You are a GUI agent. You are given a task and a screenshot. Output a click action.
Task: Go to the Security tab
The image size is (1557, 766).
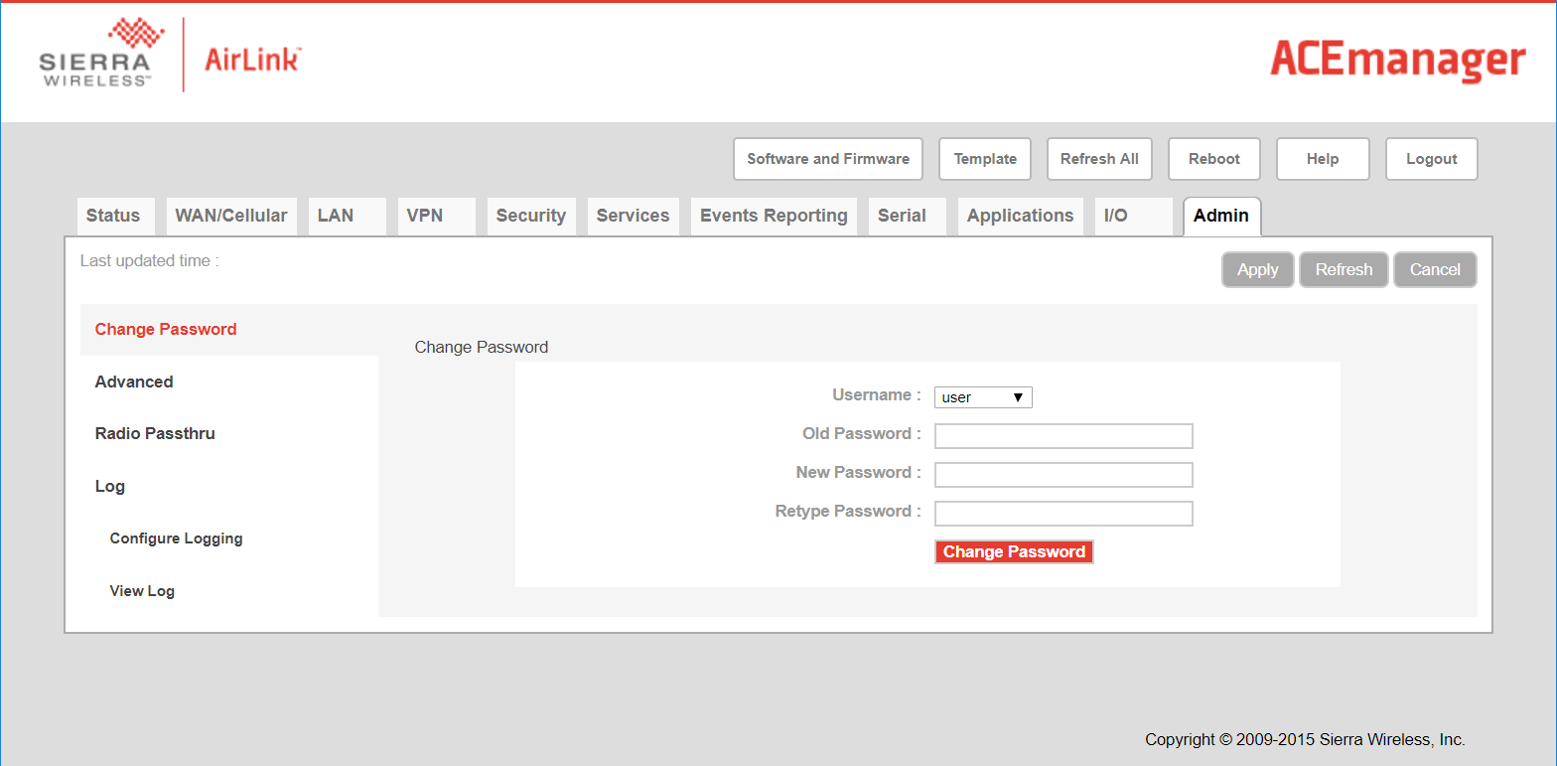pyautogui.click(x=530, y=216)
